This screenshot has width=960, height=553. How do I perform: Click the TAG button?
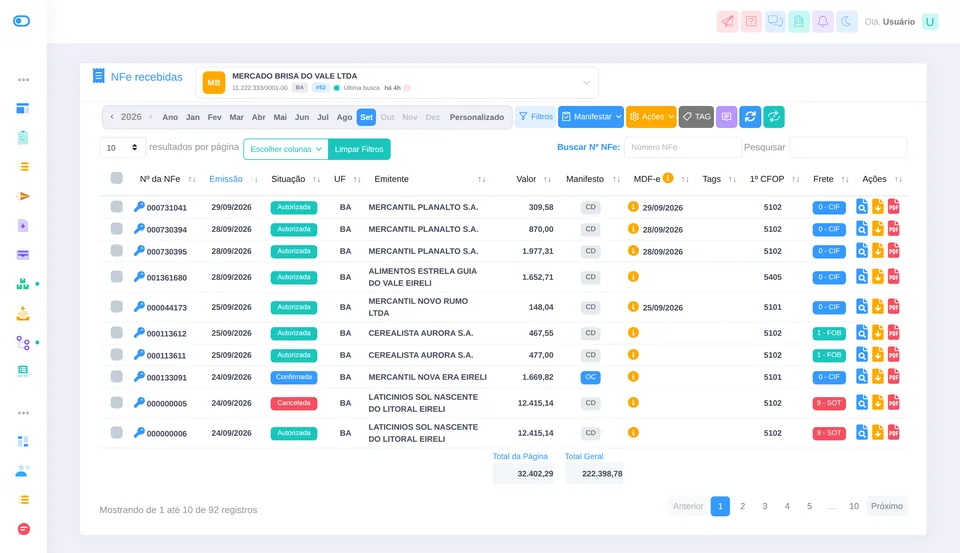696,116
